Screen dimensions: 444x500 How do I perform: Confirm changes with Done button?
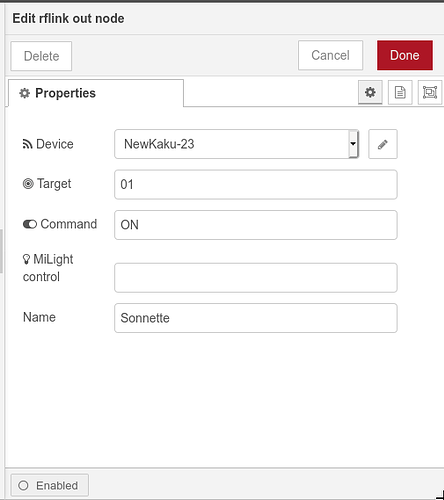[405, 55]
